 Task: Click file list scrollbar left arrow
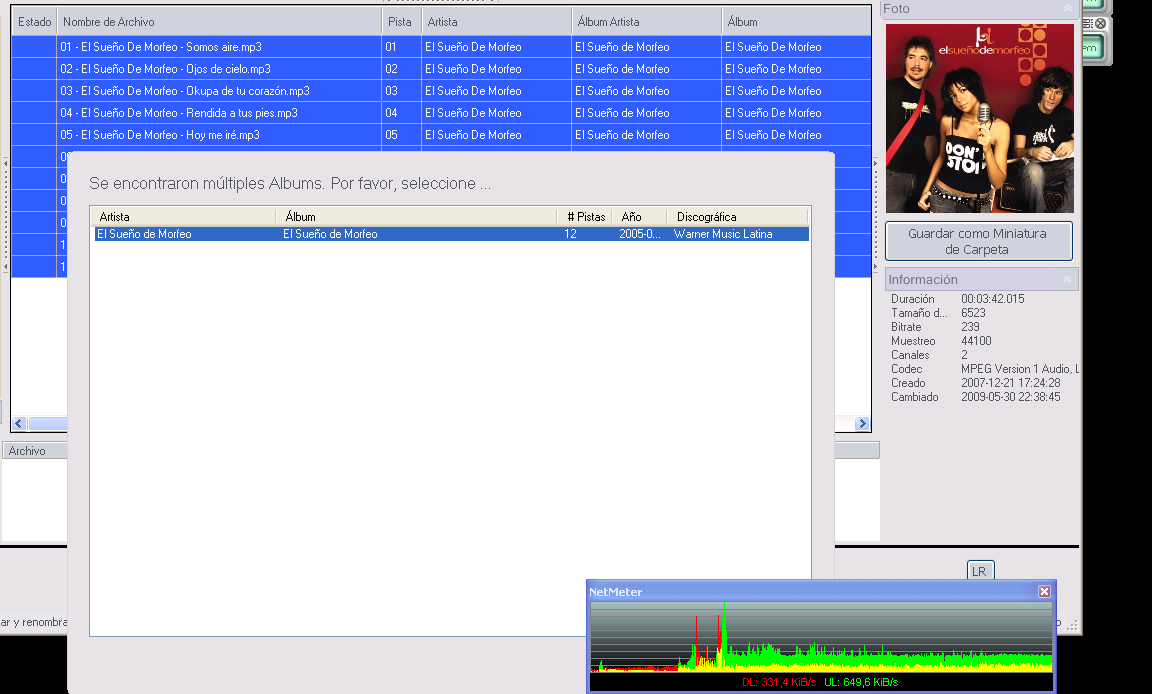(x=19, y=423)
